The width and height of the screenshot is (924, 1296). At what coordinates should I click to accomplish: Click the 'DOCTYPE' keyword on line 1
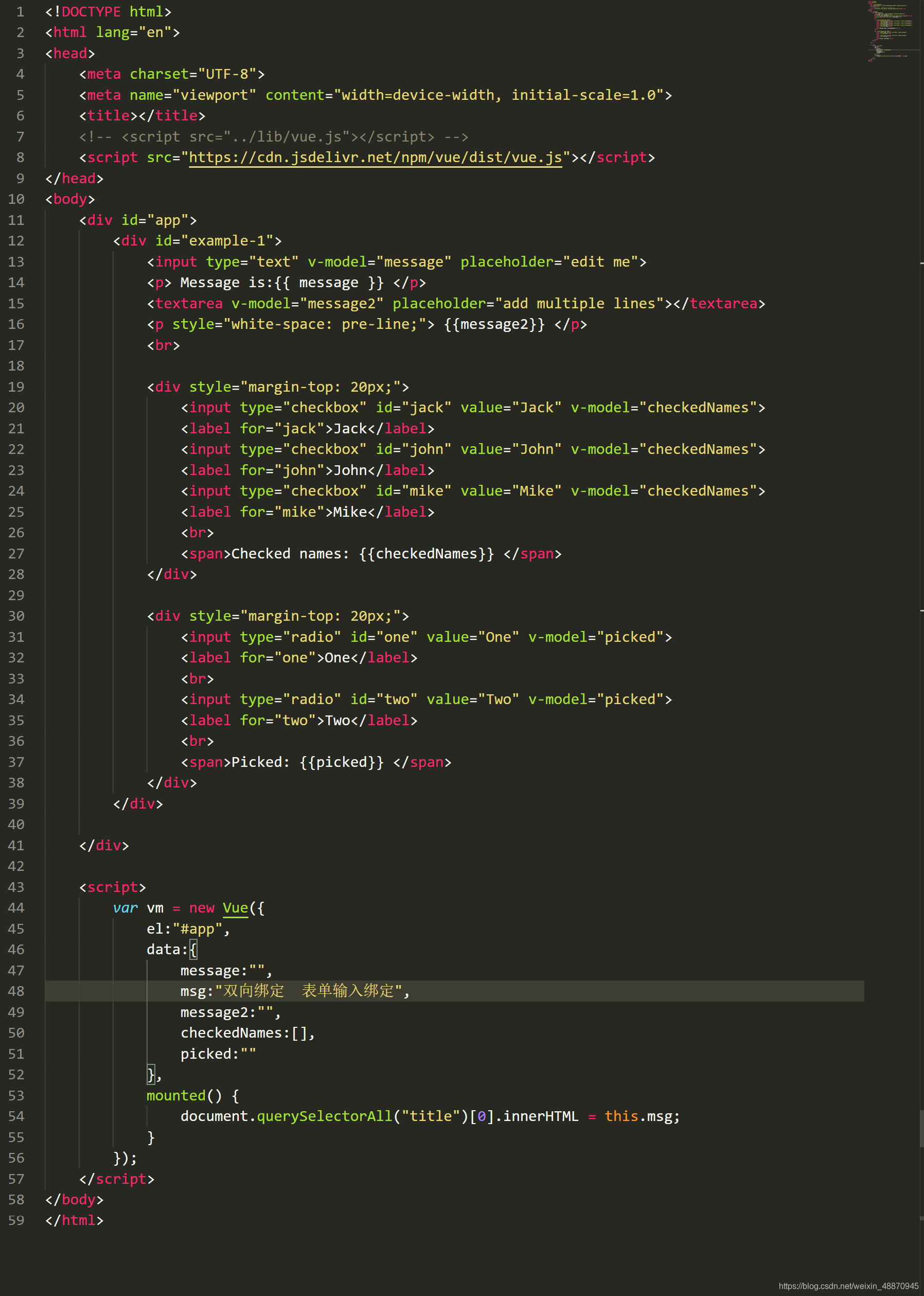point(91,12)
